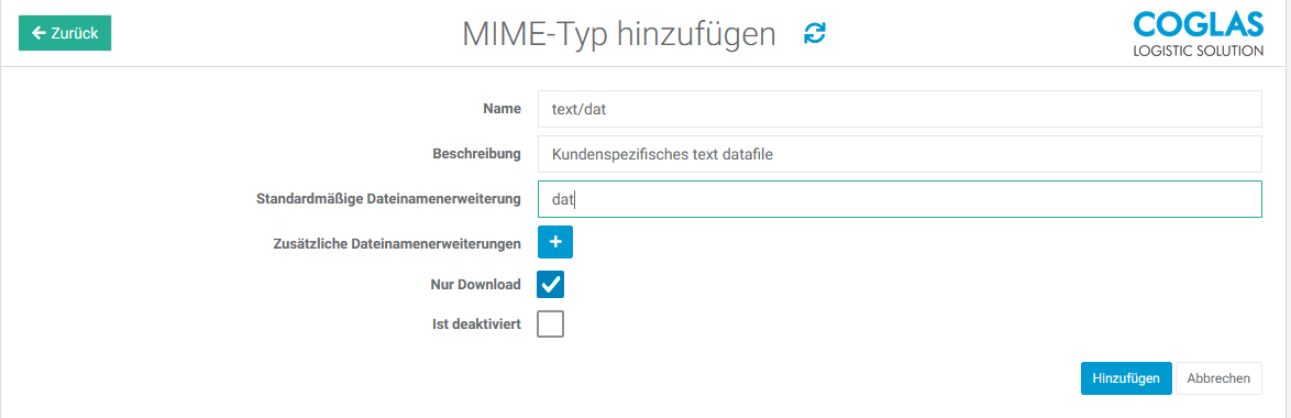Click the Zusätzliche Dateinamenerweiterungen label

(x=396, y=243)
